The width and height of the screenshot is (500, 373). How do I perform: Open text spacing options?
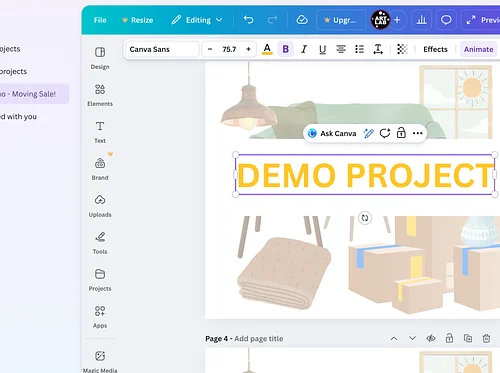point(378,49)
